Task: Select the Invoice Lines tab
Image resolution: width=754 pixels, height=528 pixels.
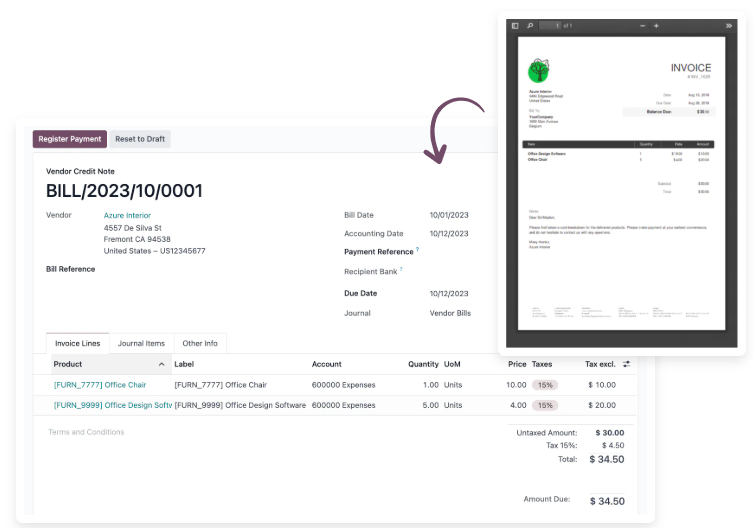Action: point(77,343)
